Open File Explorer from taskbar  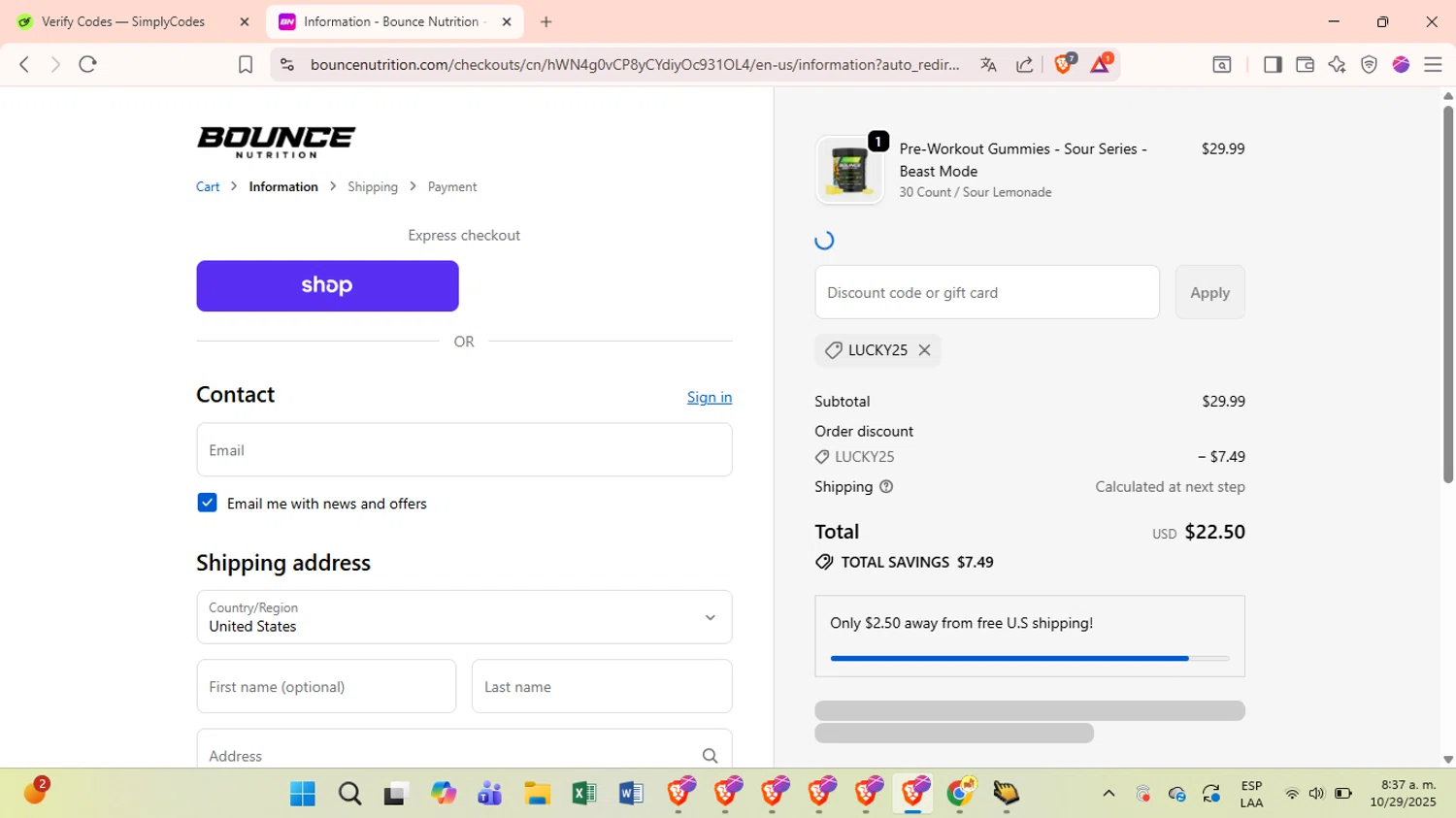tap(537, 794)
